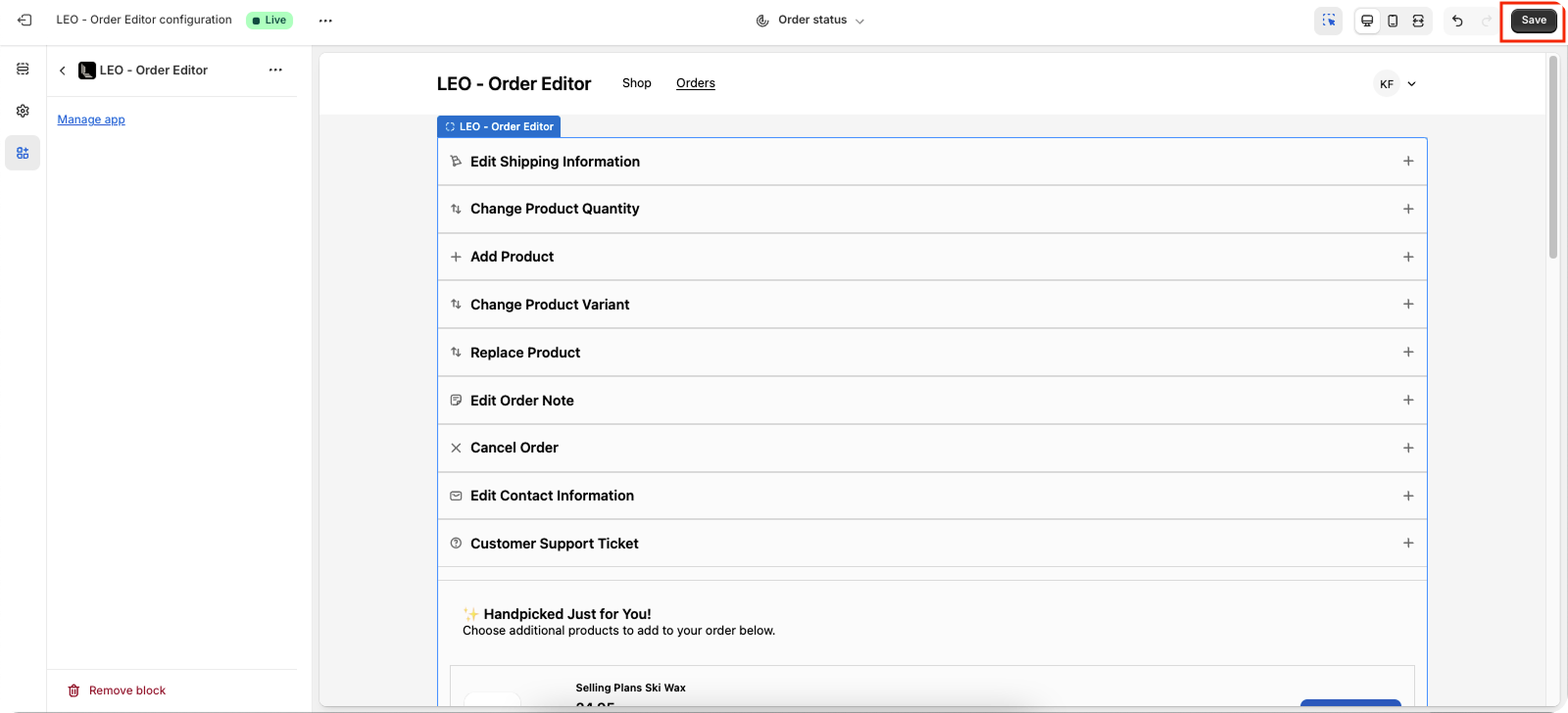Expand the Change Product Quantity row

(932, 209)
